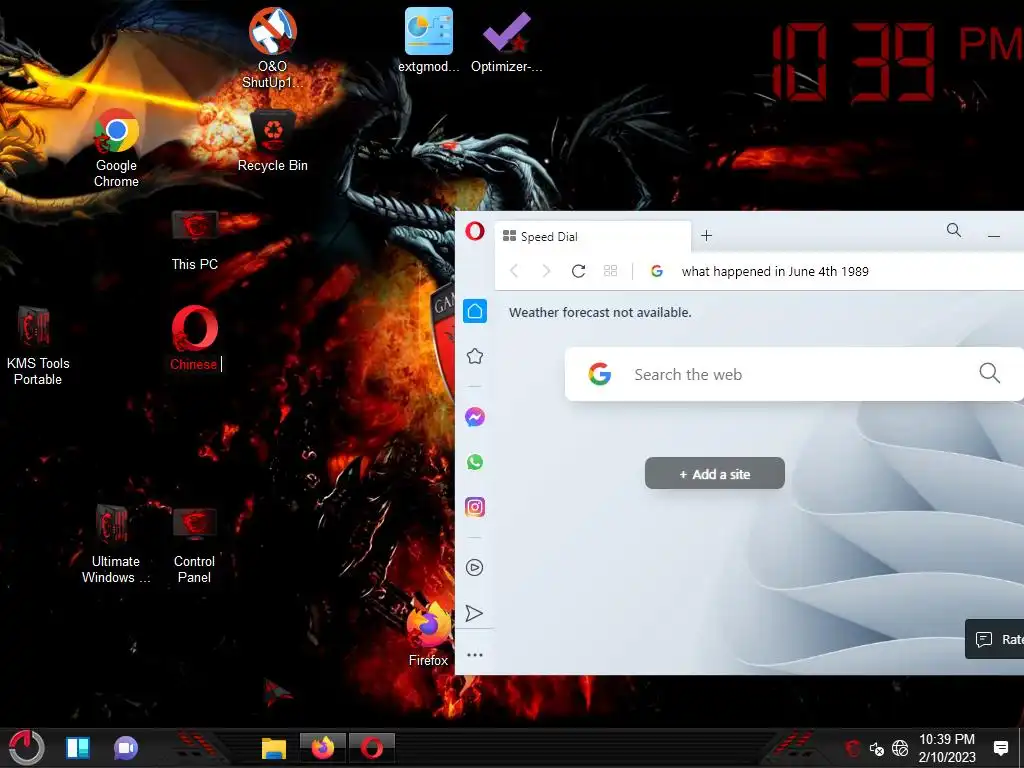This screenshot has height=768, width=1024.
Task: Select the Opera 'Chinese' desktop icon
Action: click(x=195, y=338)
